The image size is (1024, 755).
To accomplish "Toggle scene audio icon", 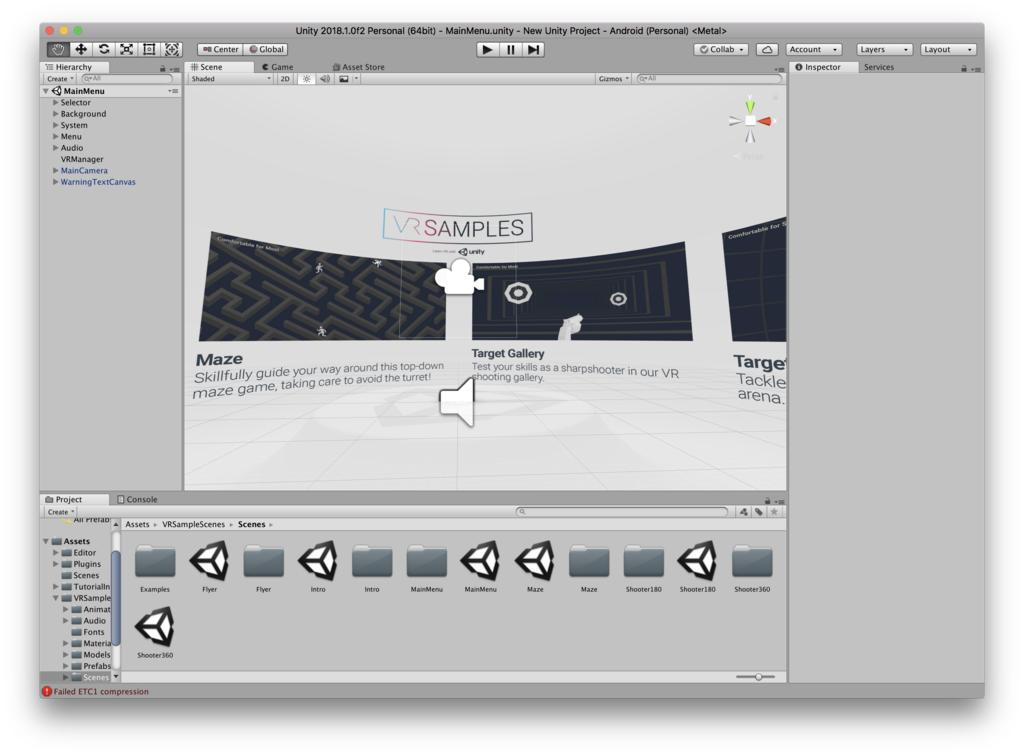I will point(325,79).
